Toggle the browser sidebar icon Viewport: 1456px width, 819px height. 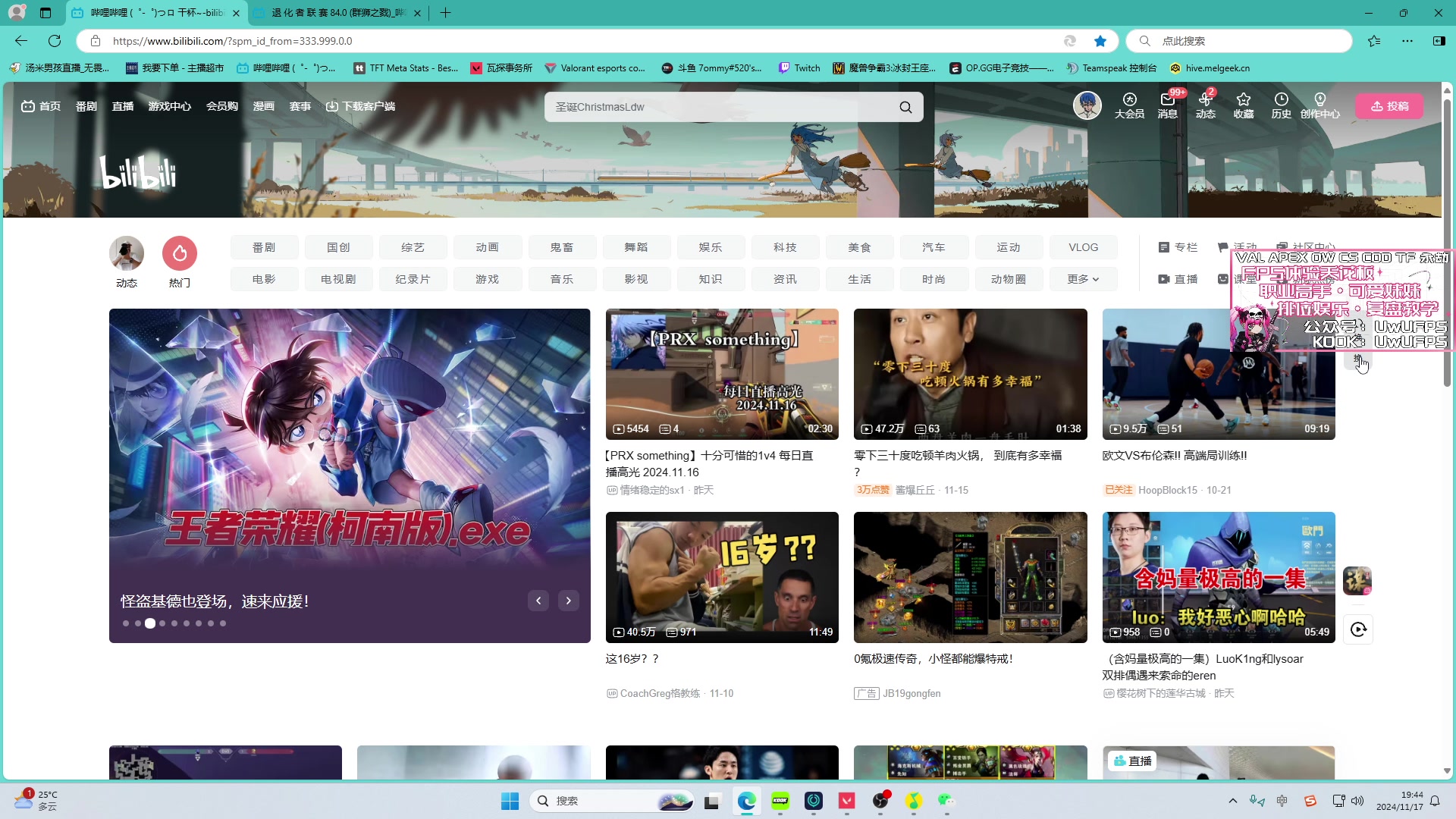[1439, 41]
